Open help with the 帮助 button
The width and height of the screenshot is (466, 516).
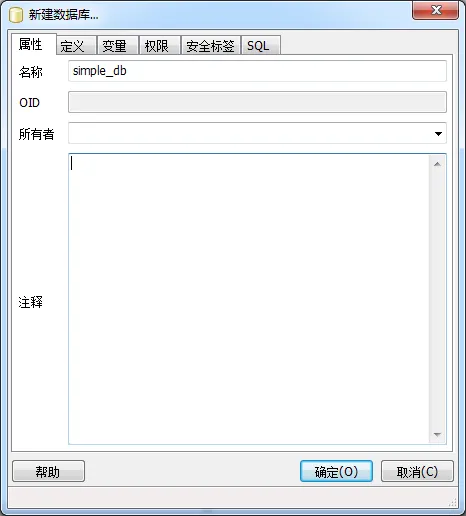49,471
